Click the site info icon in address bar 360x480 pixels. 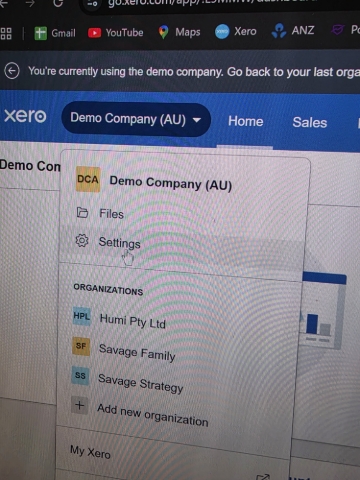pyautogui.click(x=92, y=3)
